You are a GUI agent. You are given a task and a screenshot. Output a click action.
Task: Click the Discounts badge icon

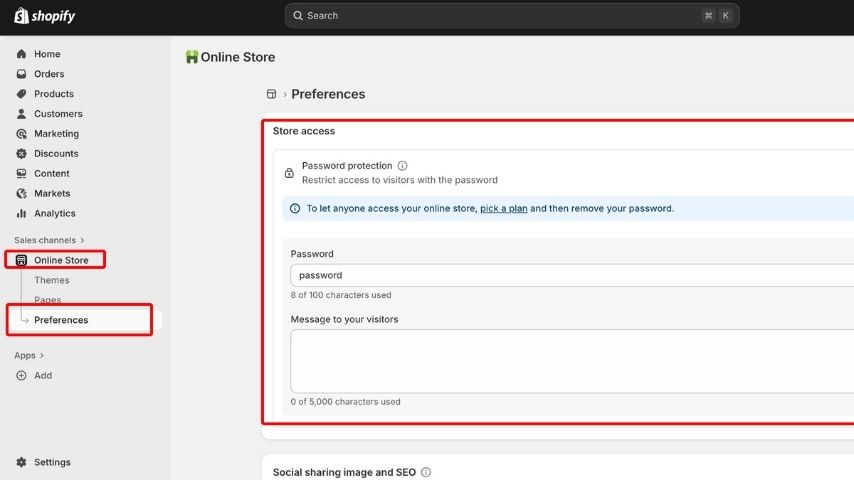coord(21,154)
